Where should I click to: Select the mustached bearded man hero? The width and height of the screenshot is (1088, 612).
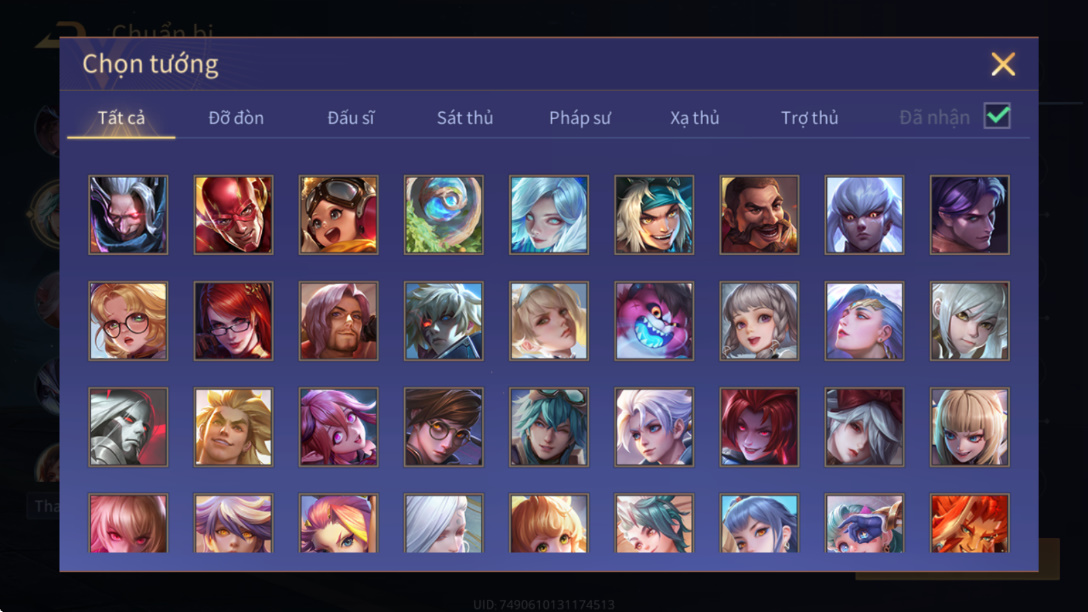pyautogui.click(x=759, y=214)
